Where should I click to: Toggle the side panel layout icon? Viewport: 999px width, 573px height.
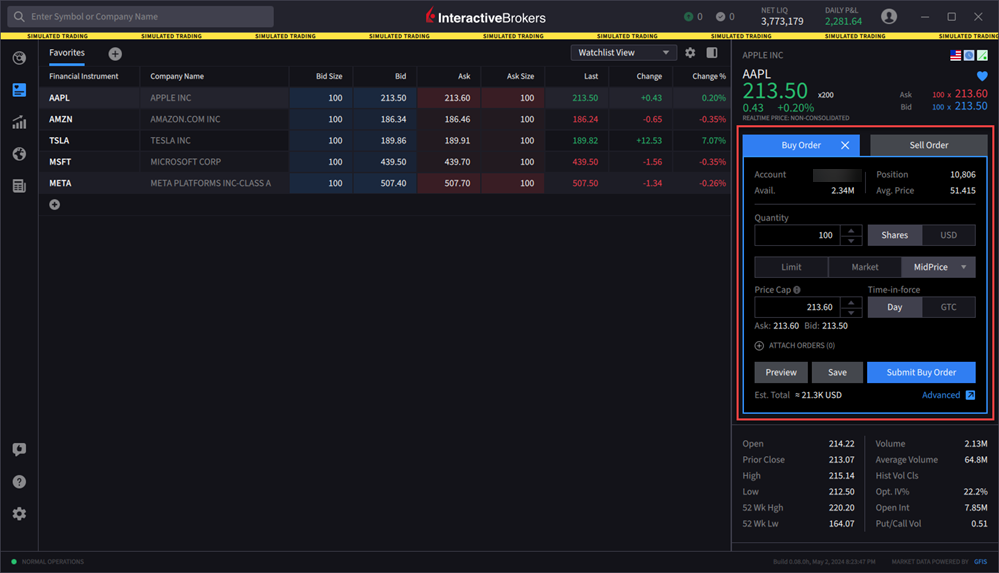click(712, 53)
